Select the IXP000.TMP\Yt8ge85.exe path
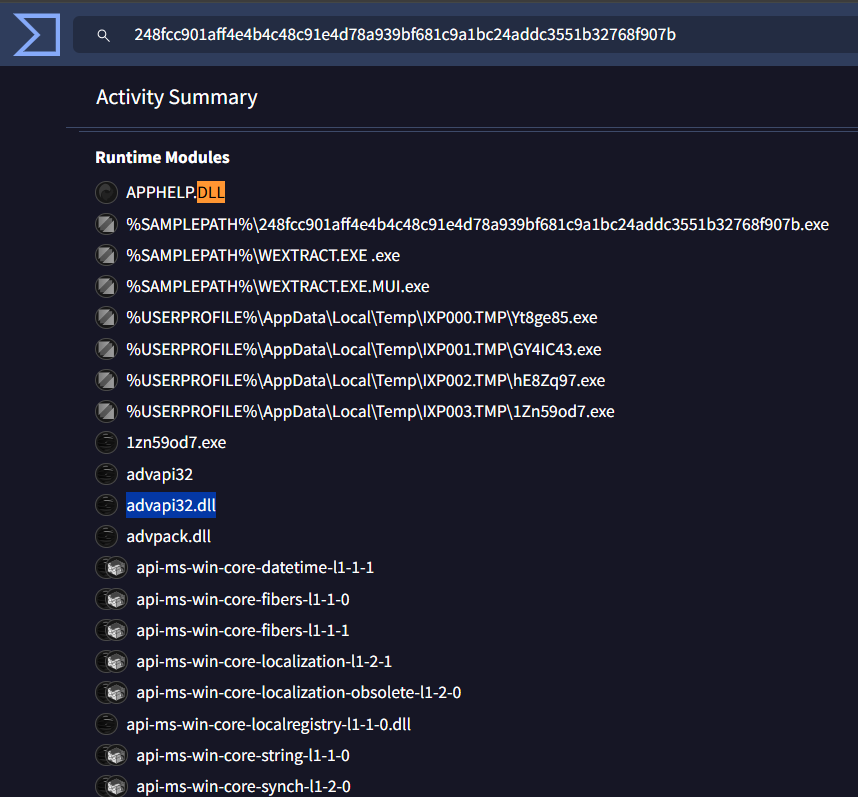Screen dimensions: 858x797 (362, 317)
